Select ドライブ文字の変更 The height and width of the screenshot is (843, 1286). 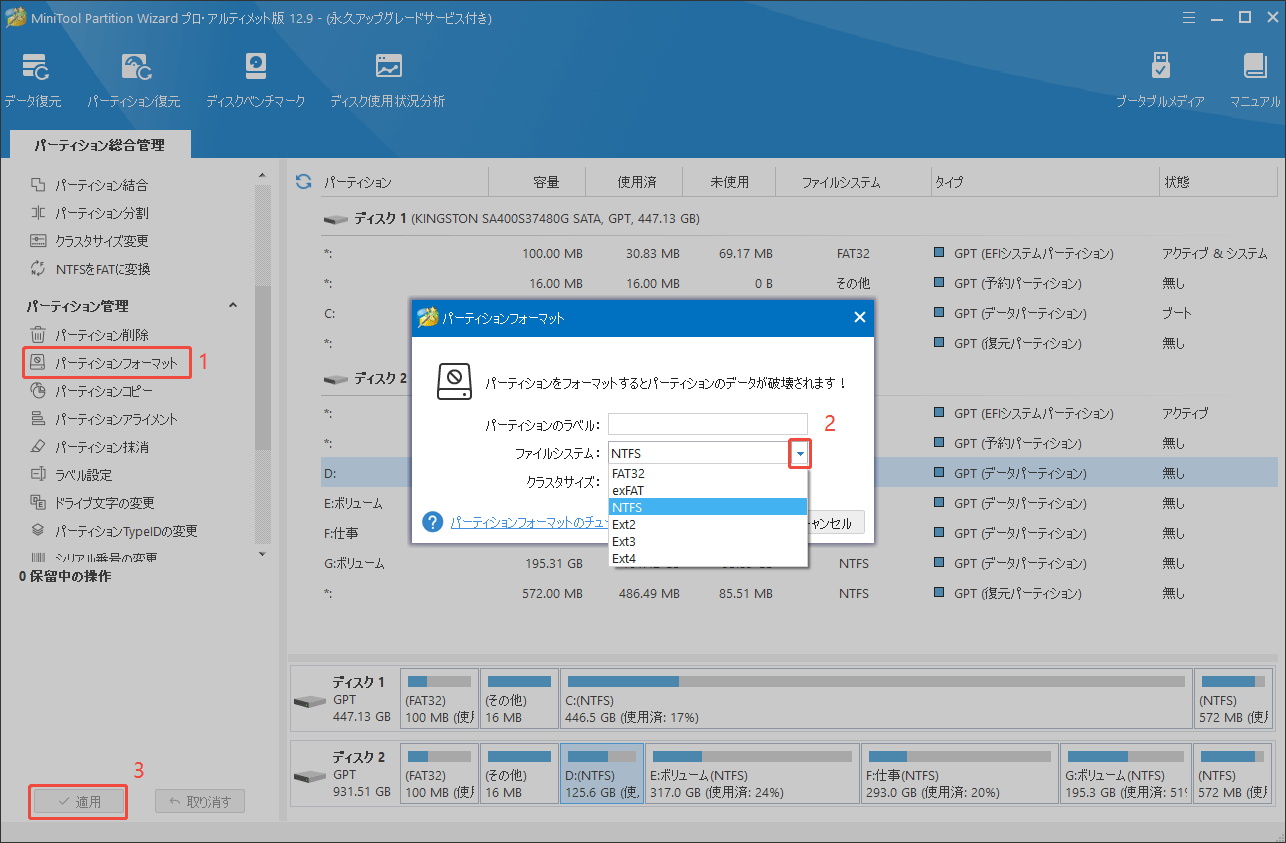[x=104, y=503]
